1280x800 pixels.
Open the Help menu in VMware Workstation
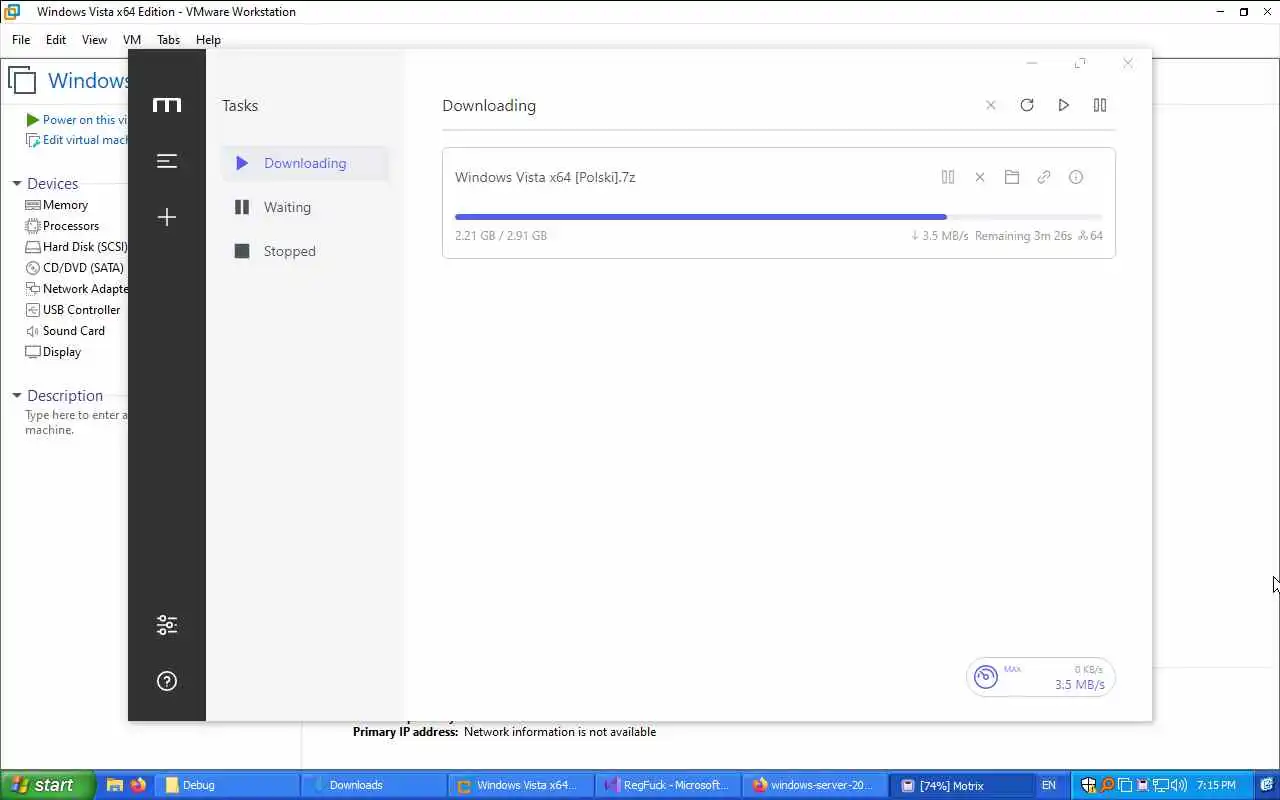[208, 40]
